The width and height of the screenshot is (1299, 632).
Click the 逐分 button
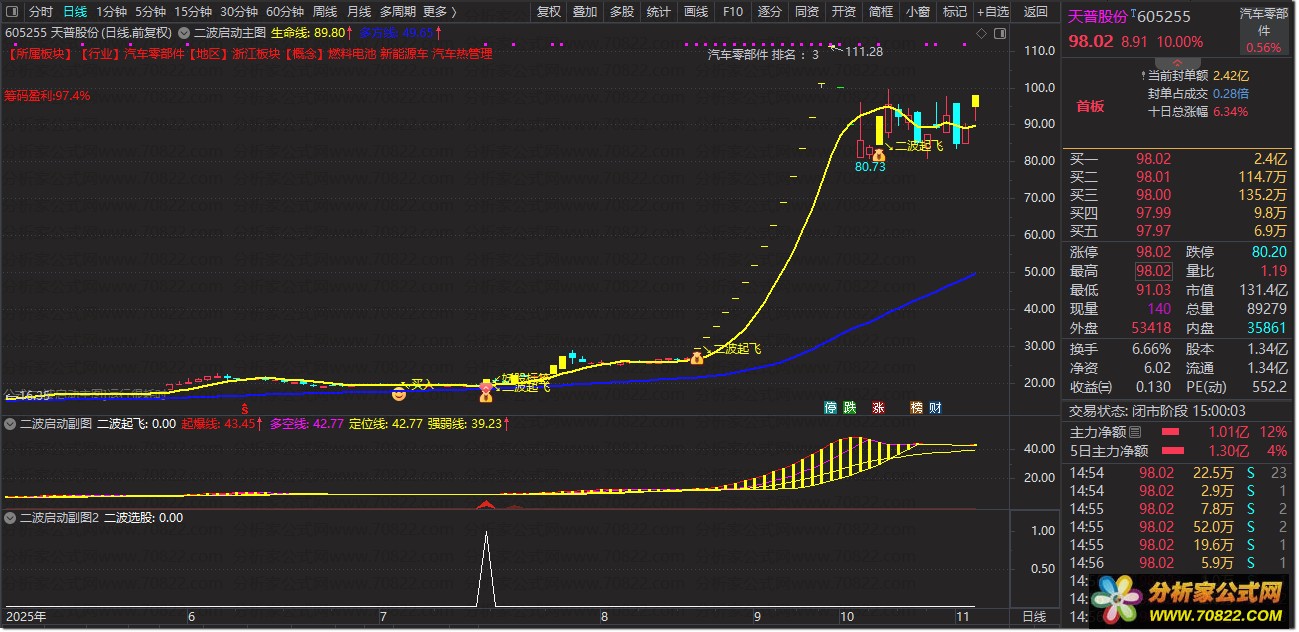coord(770,12)
